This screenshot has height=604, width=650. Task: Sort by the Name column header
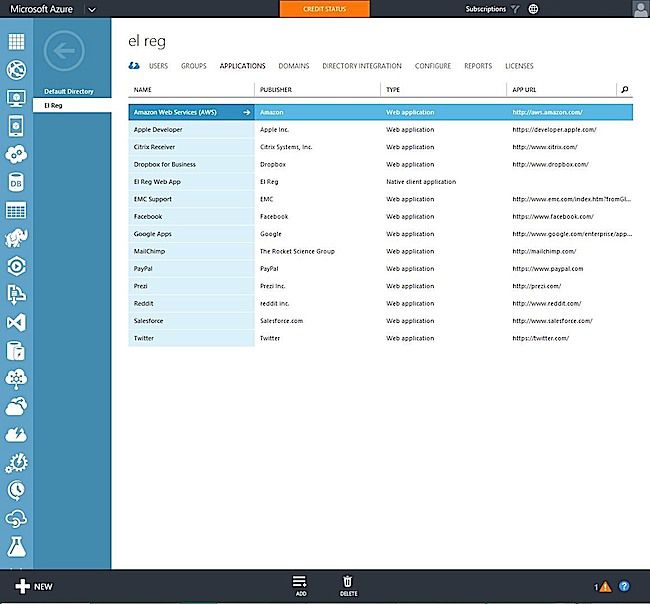143,90
